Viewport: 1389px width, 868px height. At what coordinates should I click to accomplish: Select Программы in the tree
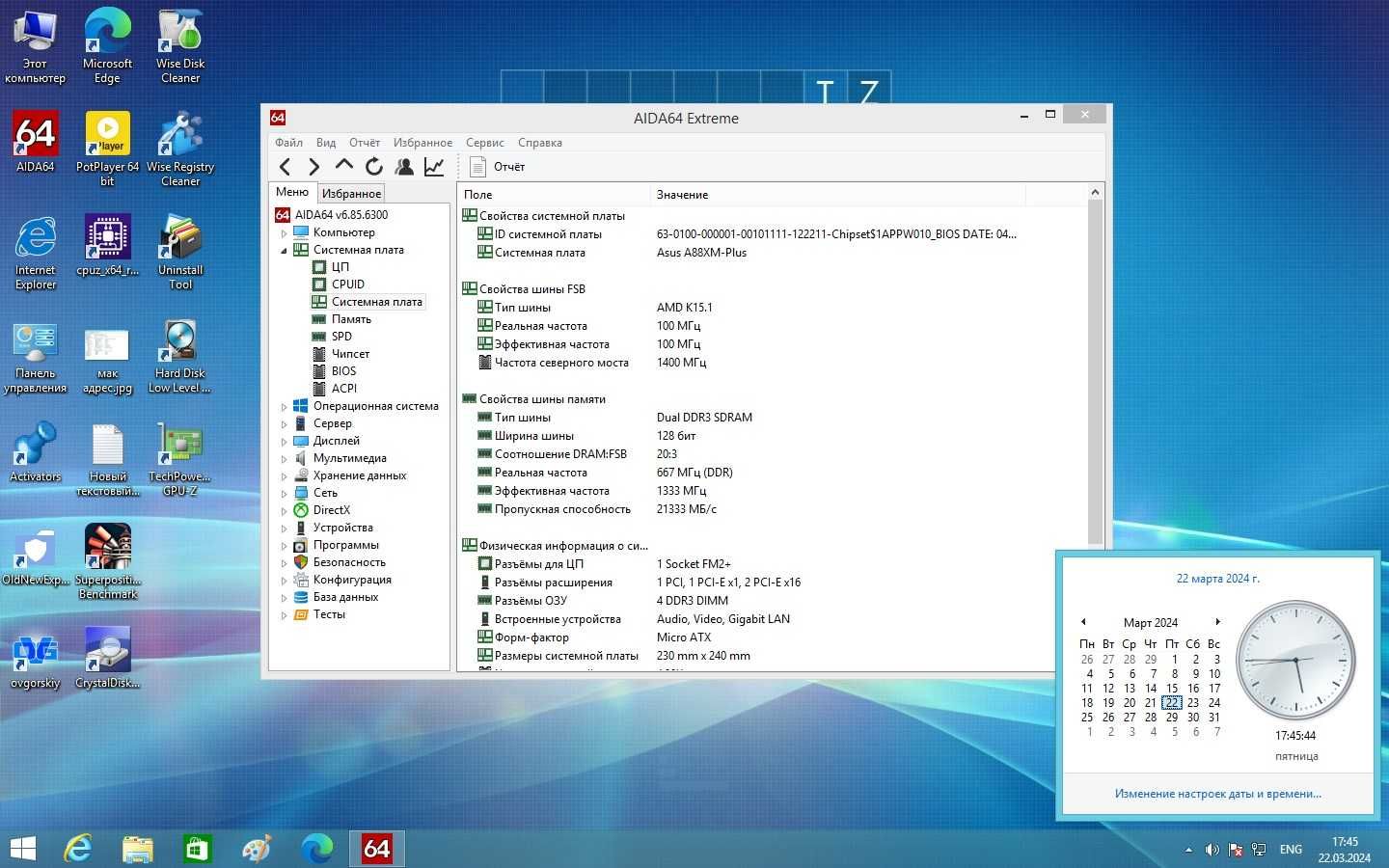point(345,546)
